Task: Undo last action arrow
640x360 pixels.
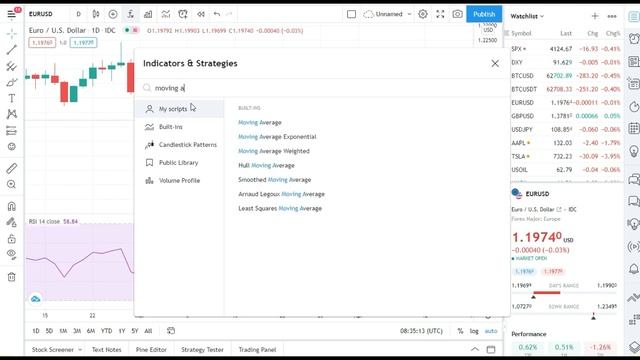Action: [x=217, y=14]
